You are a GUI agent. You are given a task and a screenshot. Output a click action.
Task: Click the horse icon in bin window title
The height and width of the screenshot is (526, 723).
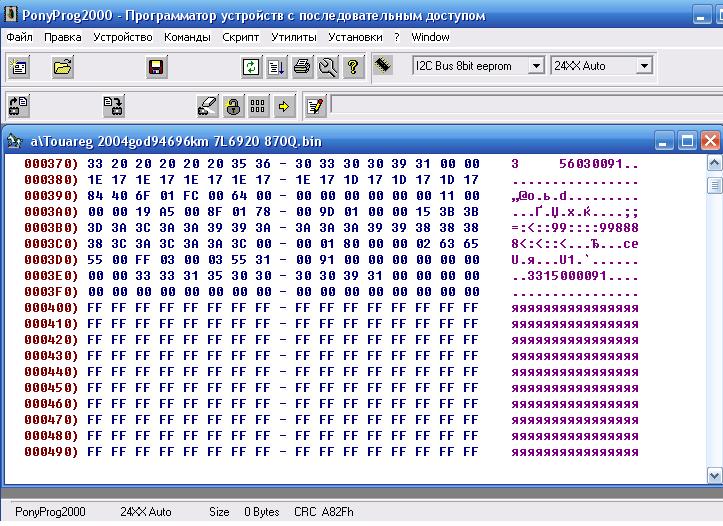pyautogui.click(x=15, y=141)
